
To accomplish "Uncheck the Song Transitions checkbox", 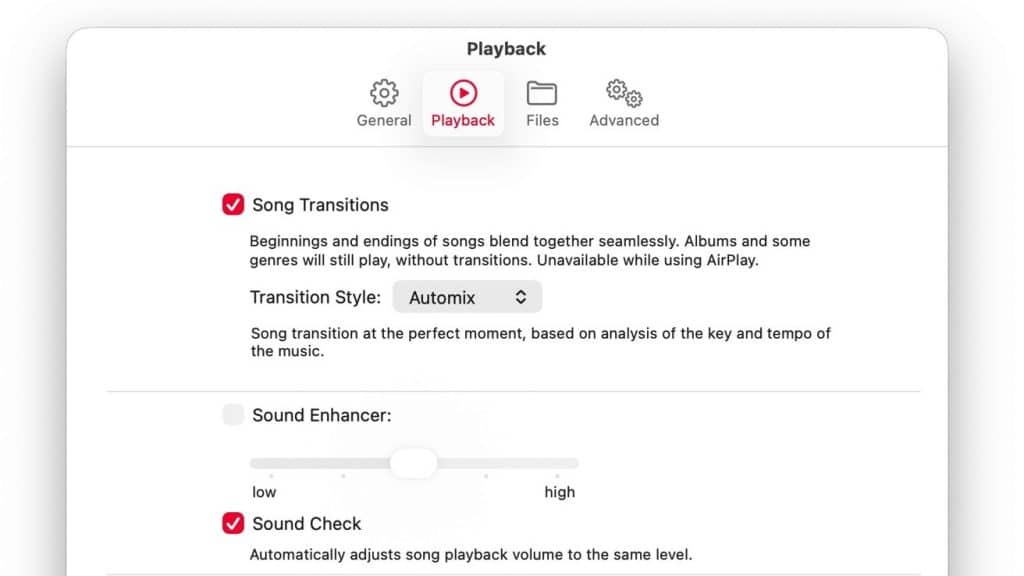I will pos(233,205).
